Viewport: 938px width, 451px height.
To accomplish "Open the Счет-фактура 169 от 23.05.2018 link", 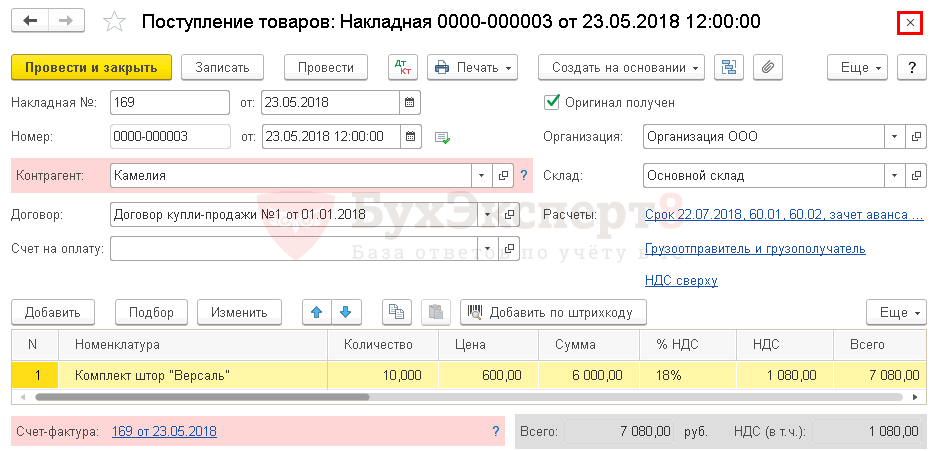I will coord(164,431).
